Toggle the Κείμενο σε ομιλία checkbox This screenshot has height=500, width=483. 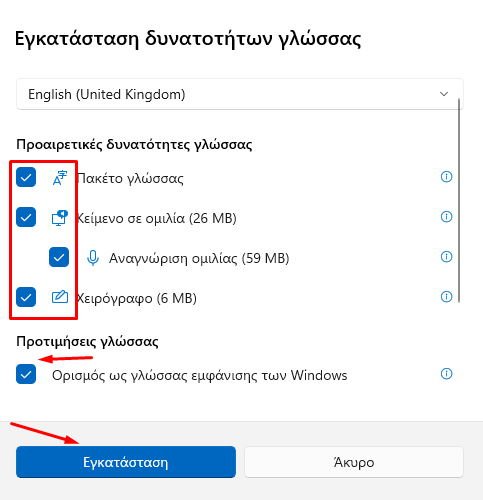(x=26, y=217)
